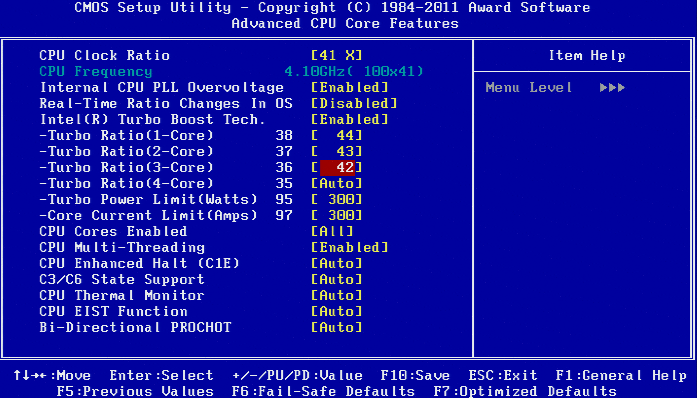Open CPU EIST Function option

tap(336, 312)
